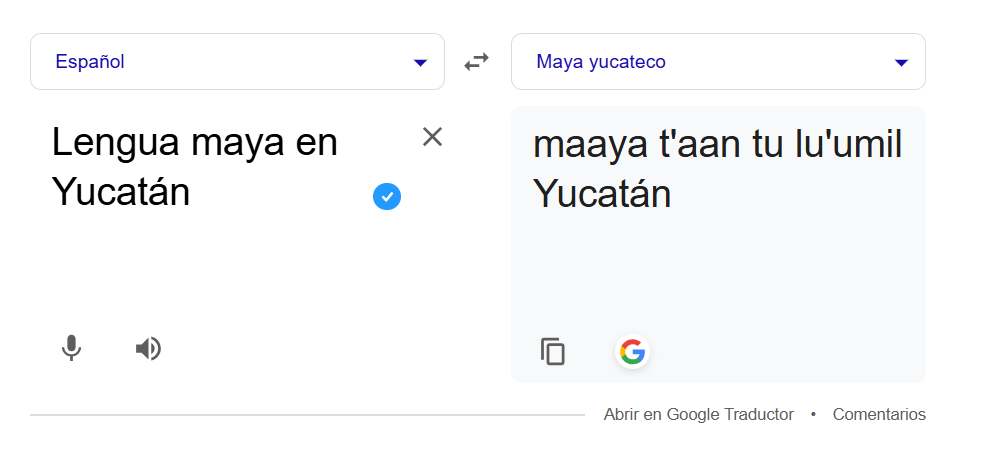Expand the Maya yucateco dropdown arrow
The width and height of the screenshot is (989, 456).
(x=901, y=63)
